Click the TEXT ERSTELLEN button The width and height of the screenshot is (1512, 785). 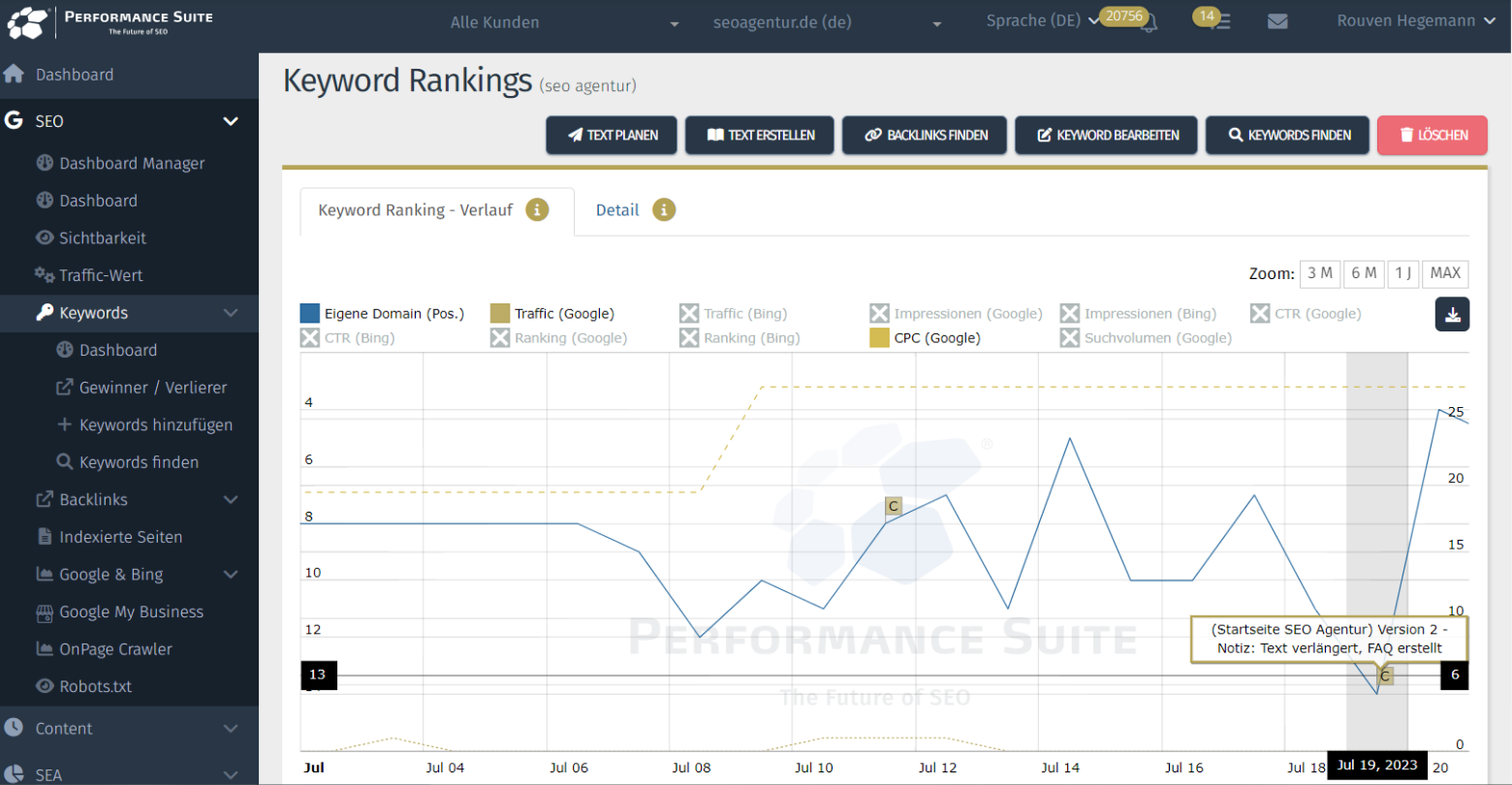click(x=761, y=135)
